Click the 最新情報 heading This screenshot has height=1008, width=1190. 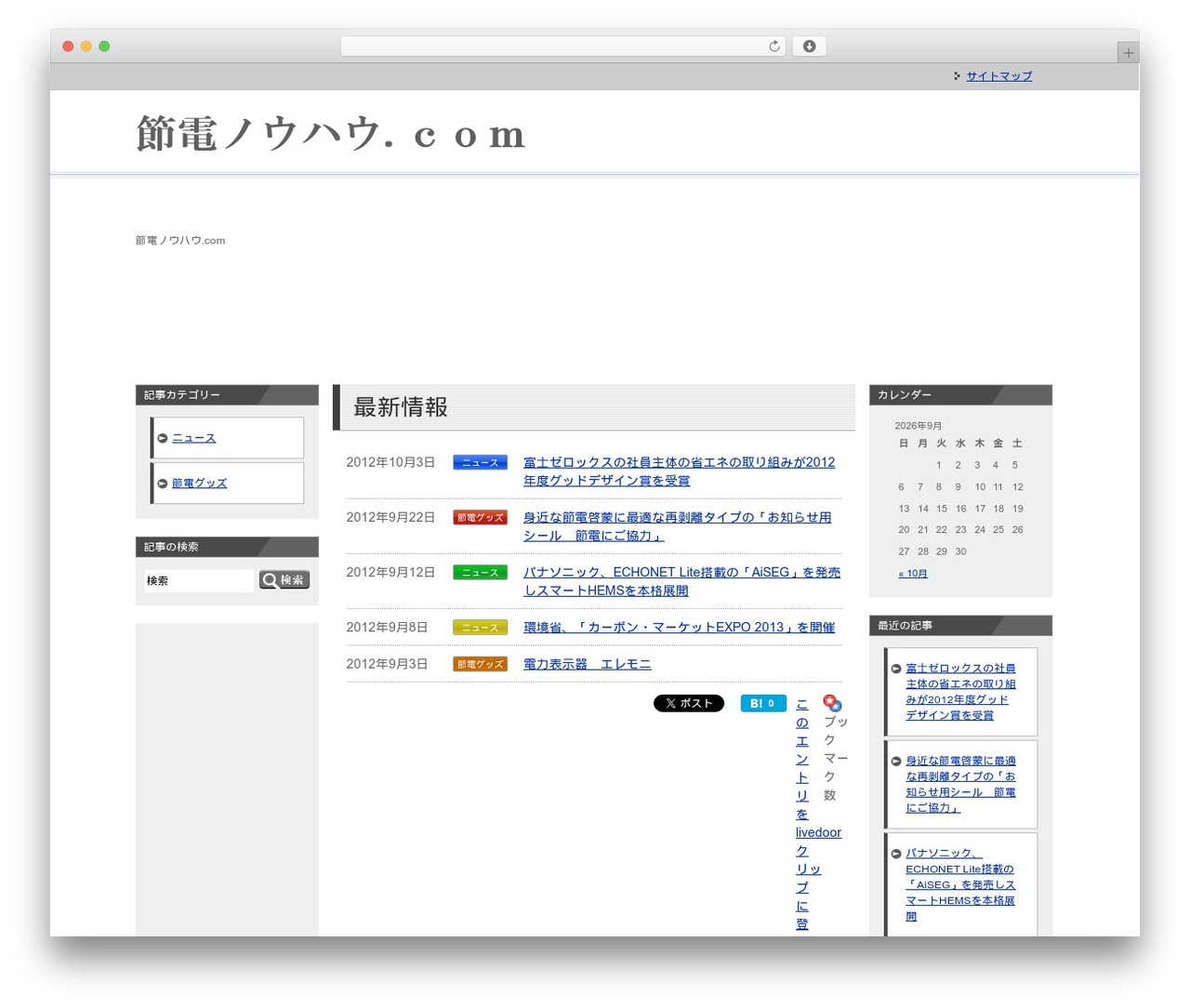point(401,407)
